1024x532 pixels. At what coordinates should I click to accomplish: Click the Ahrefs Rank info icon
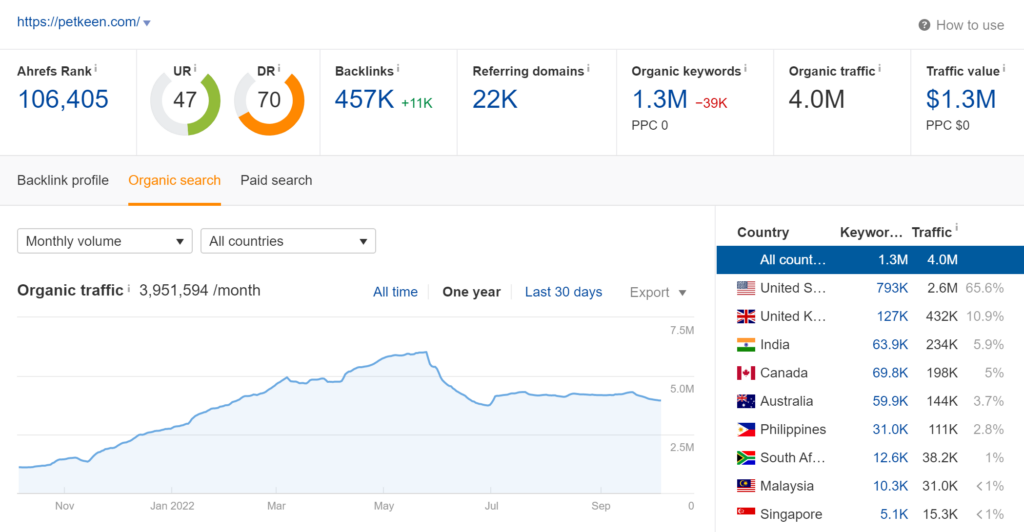coord(95,68)
